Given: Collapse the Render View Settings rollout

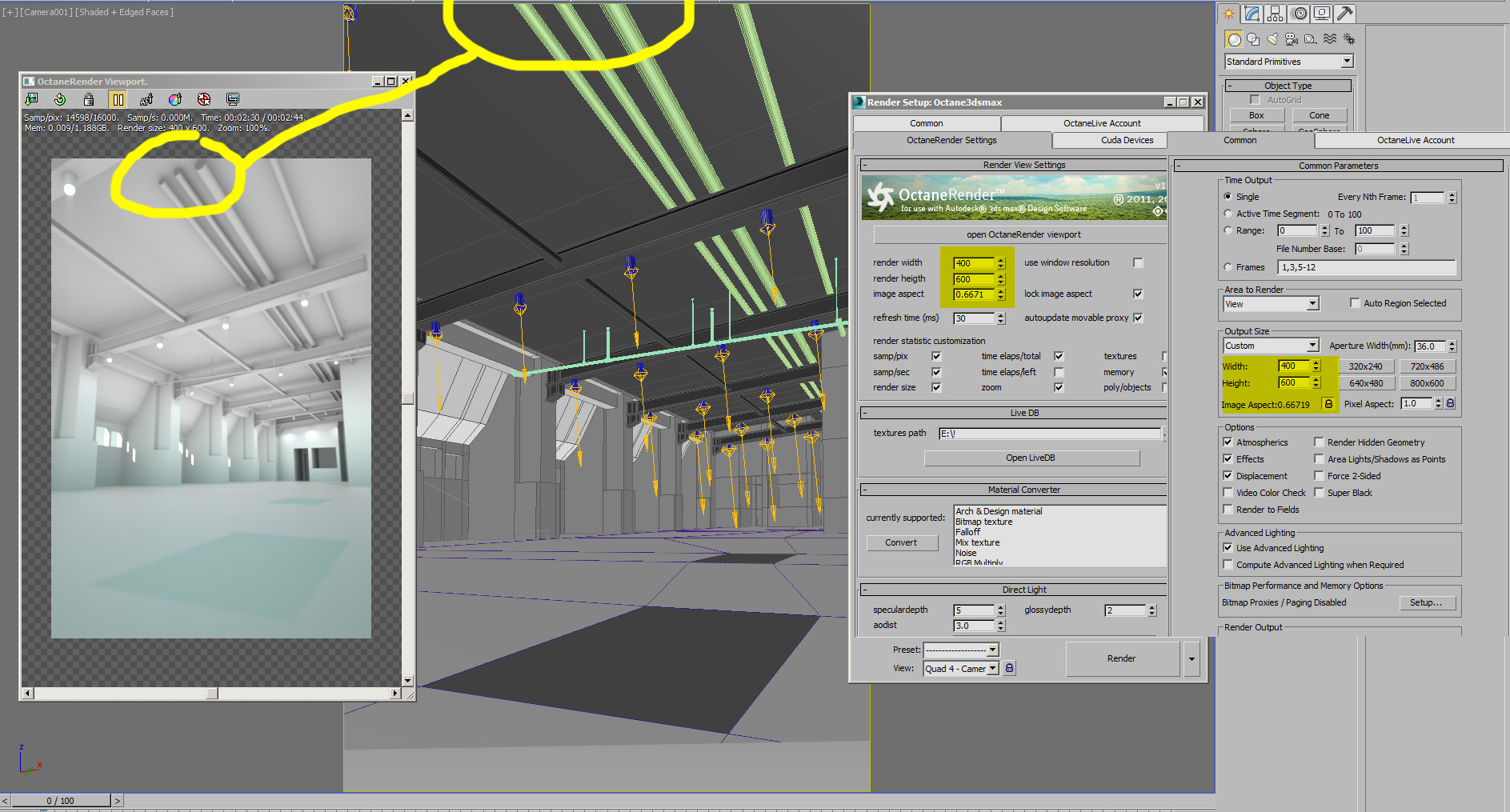Looking at the screenshot, I should (865, 166).
